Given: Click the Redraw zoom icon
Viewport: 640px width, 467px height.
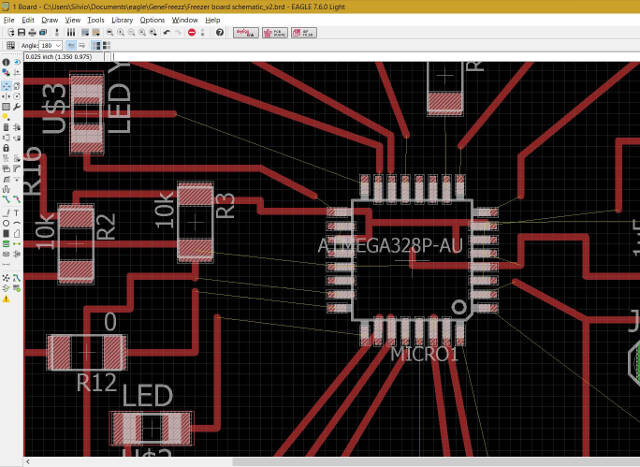Looking at the screenshot, I should 142,33.
